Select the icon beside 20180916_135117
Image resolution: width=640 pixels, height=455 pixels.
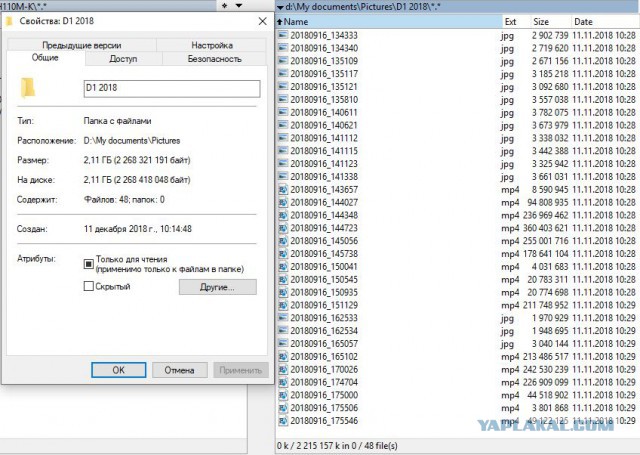[x=283, y=74]
